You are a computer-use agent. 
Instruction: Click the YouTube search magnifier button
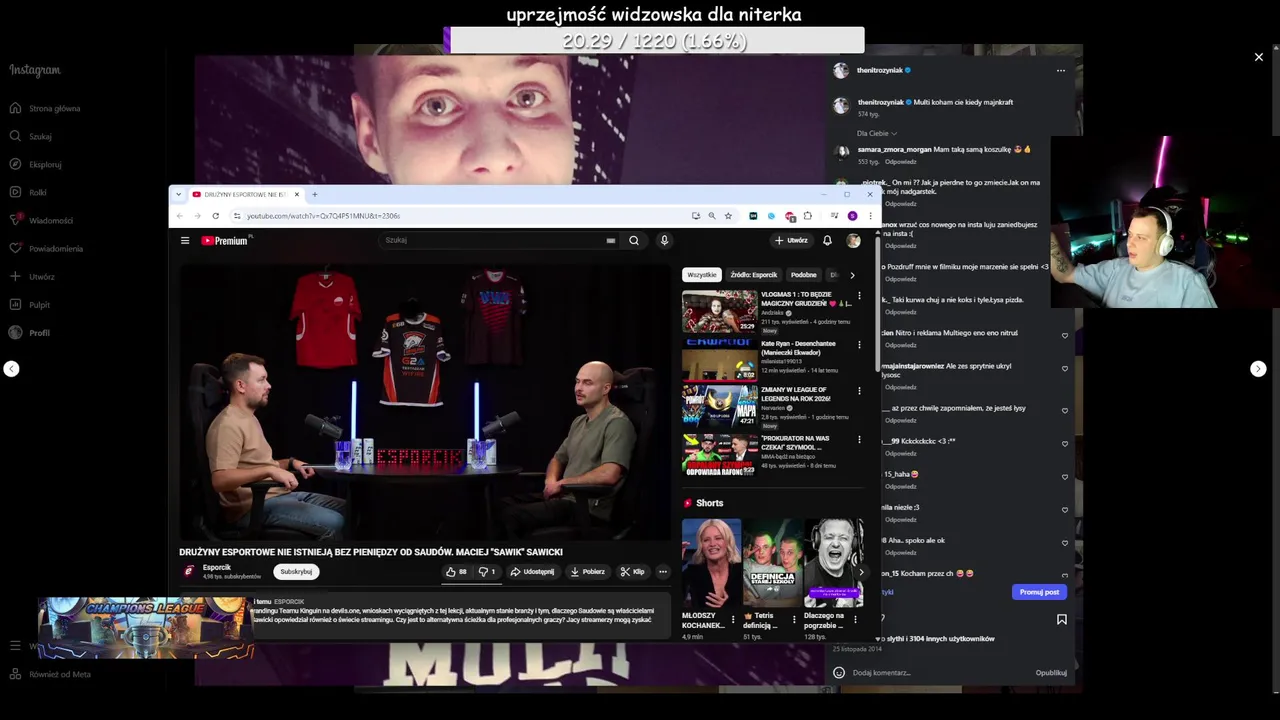pos(633,240)
